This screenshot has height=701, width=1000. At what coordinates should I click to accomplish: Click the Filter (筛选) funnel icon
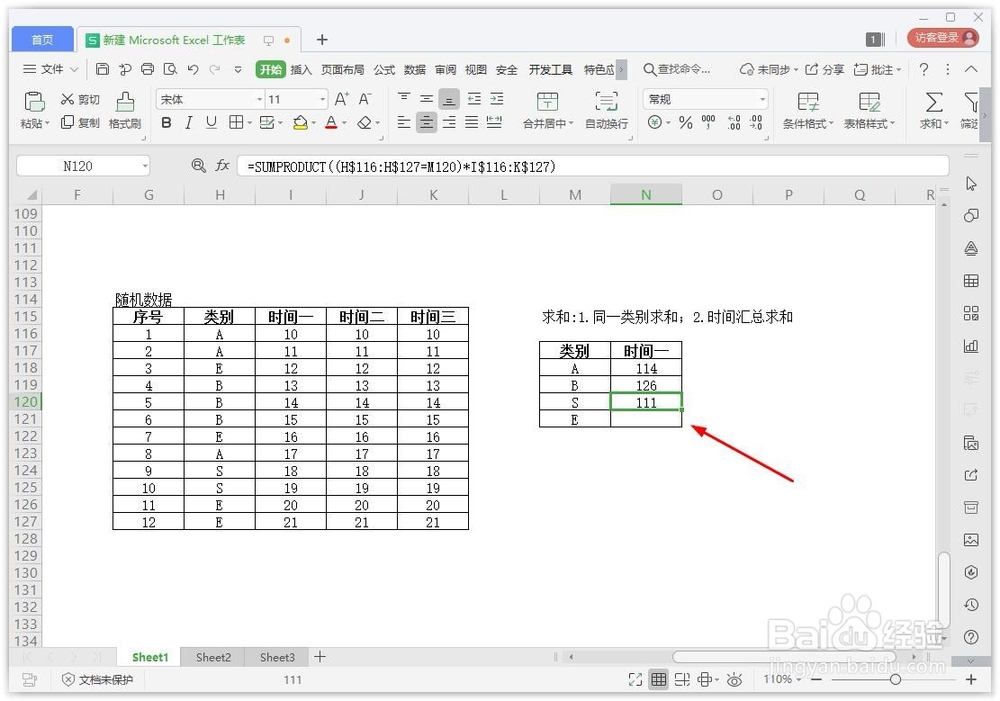click(x=970, y=102)
